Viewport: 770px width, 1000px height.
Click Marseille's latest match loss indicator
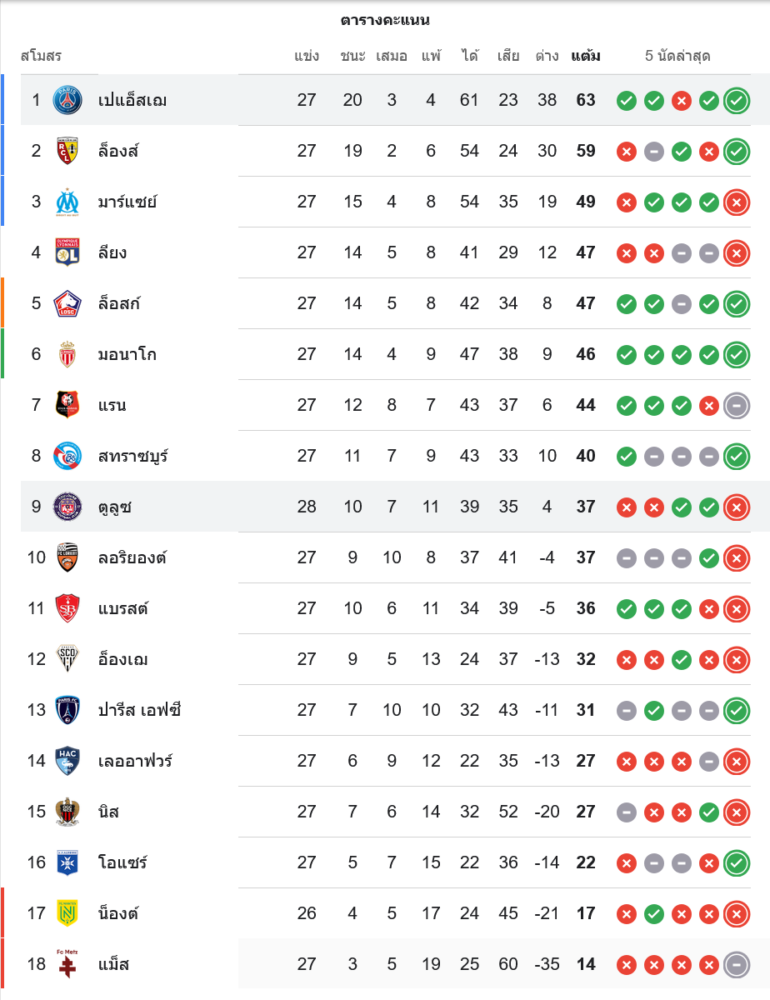(737, 202)
